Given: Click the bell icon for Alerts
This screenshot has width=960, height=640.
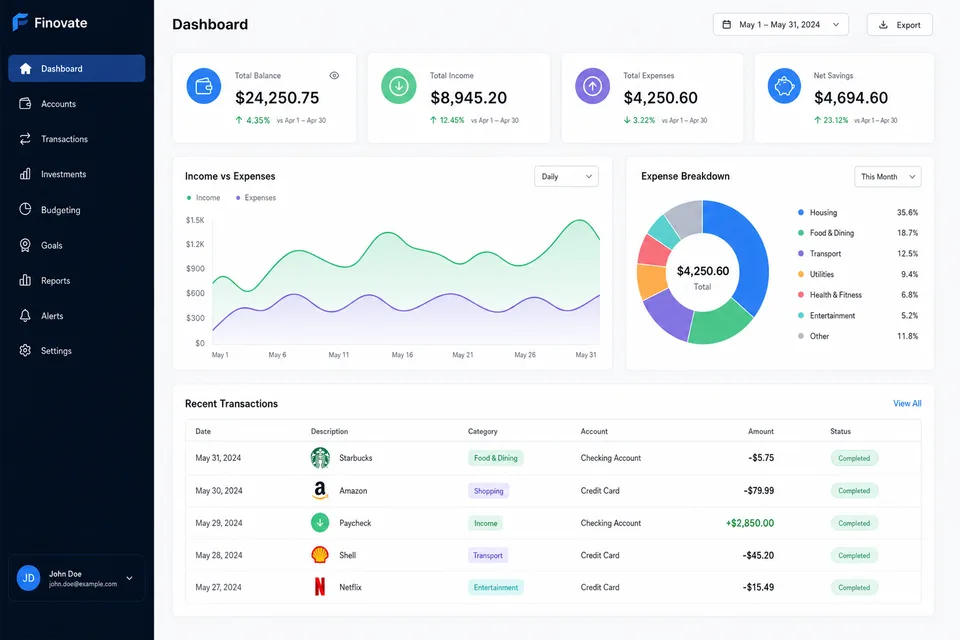Looking at the screenshot, I should click(25, 315).
